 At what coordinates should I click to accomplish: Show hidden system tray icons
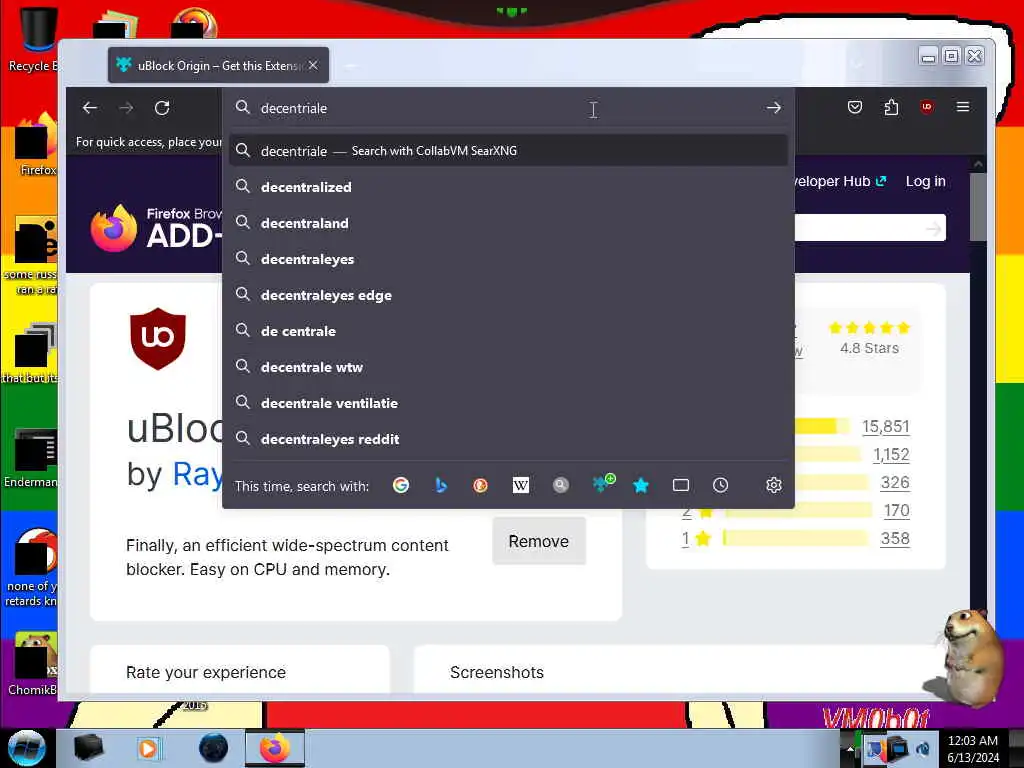point(850,749)
